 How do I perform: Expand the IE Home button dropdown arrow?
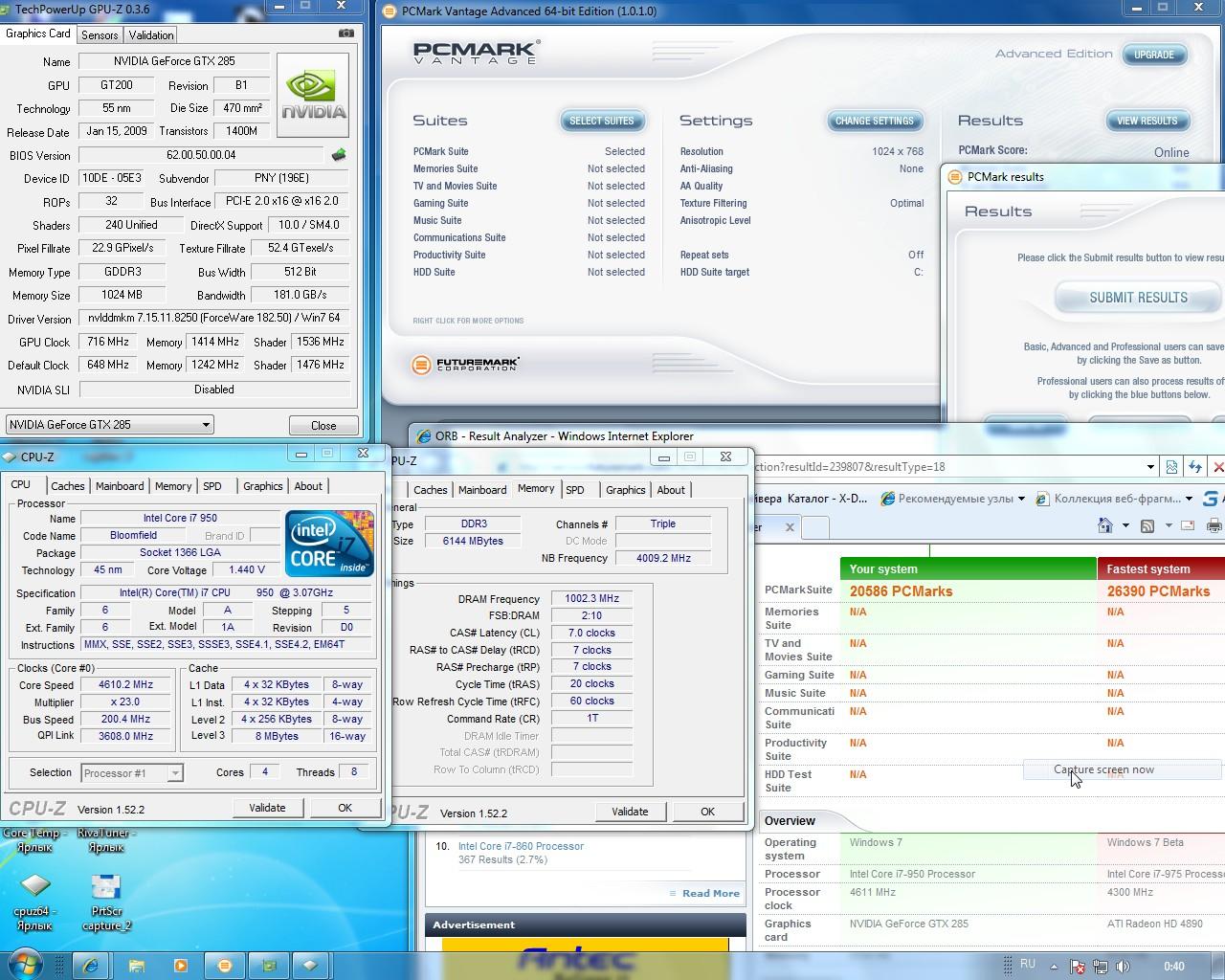pyautogui.click(x=1125, y=525)
